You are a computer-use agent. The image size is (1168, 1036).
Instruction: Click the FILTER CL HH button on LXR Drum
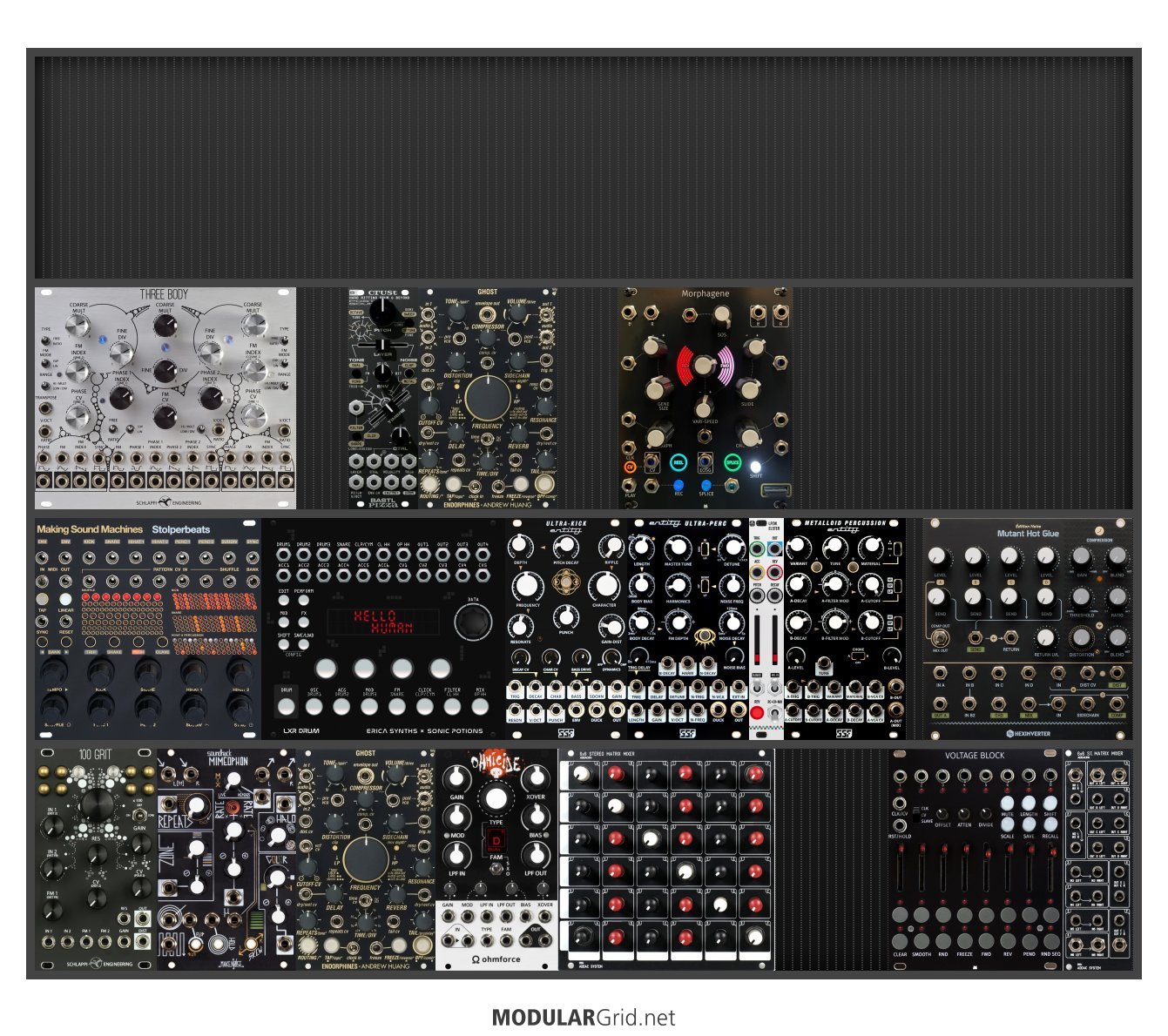[452, 706]
